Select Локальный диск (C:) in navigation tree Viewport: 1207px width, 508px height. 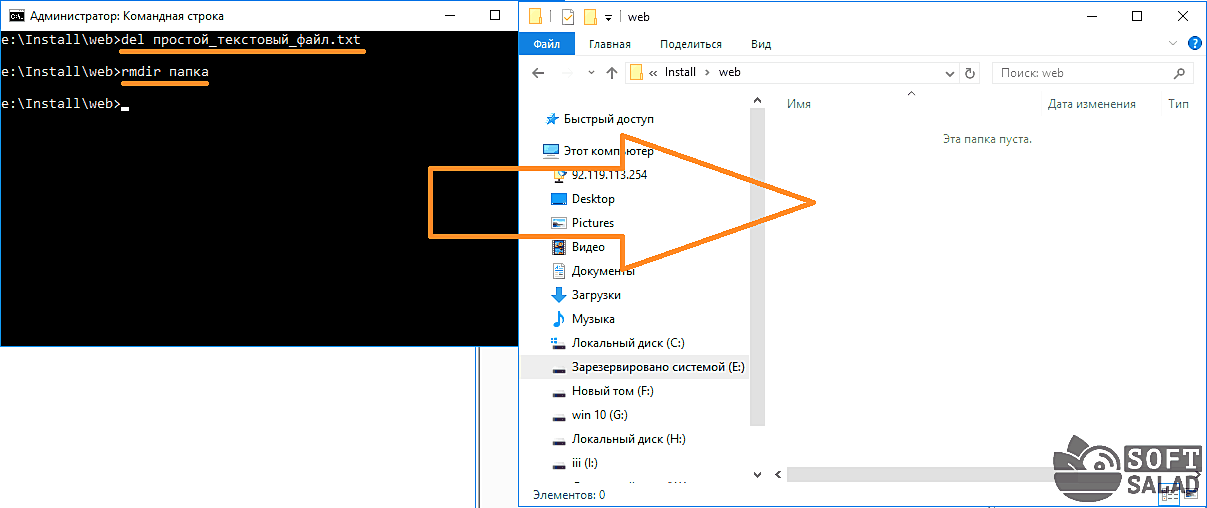click(627, 343)
